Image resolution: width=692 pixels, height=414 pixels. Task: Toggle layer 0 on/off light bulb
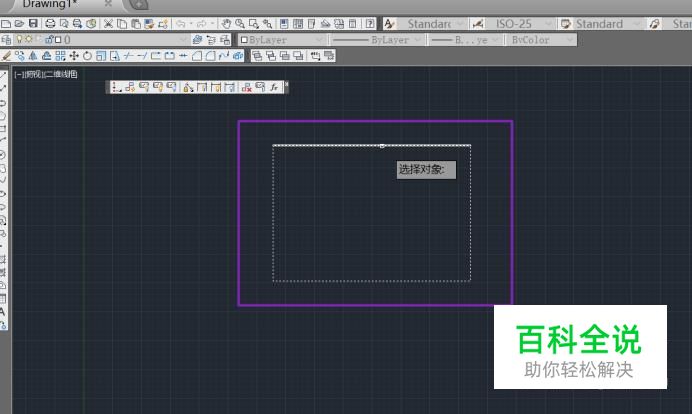pyautogui.click(x=19, y=39)
